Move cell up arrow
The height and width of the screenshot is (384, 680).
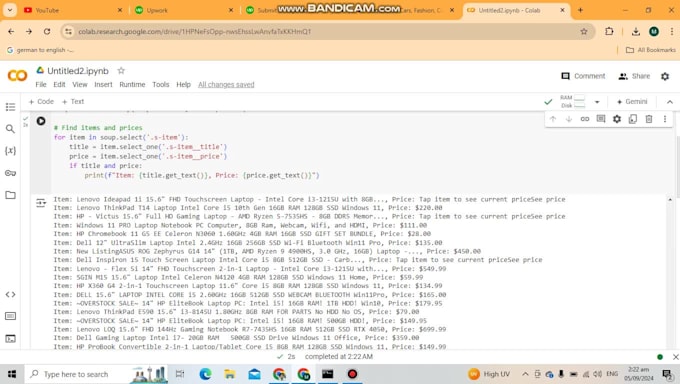[x=553, y=119]
